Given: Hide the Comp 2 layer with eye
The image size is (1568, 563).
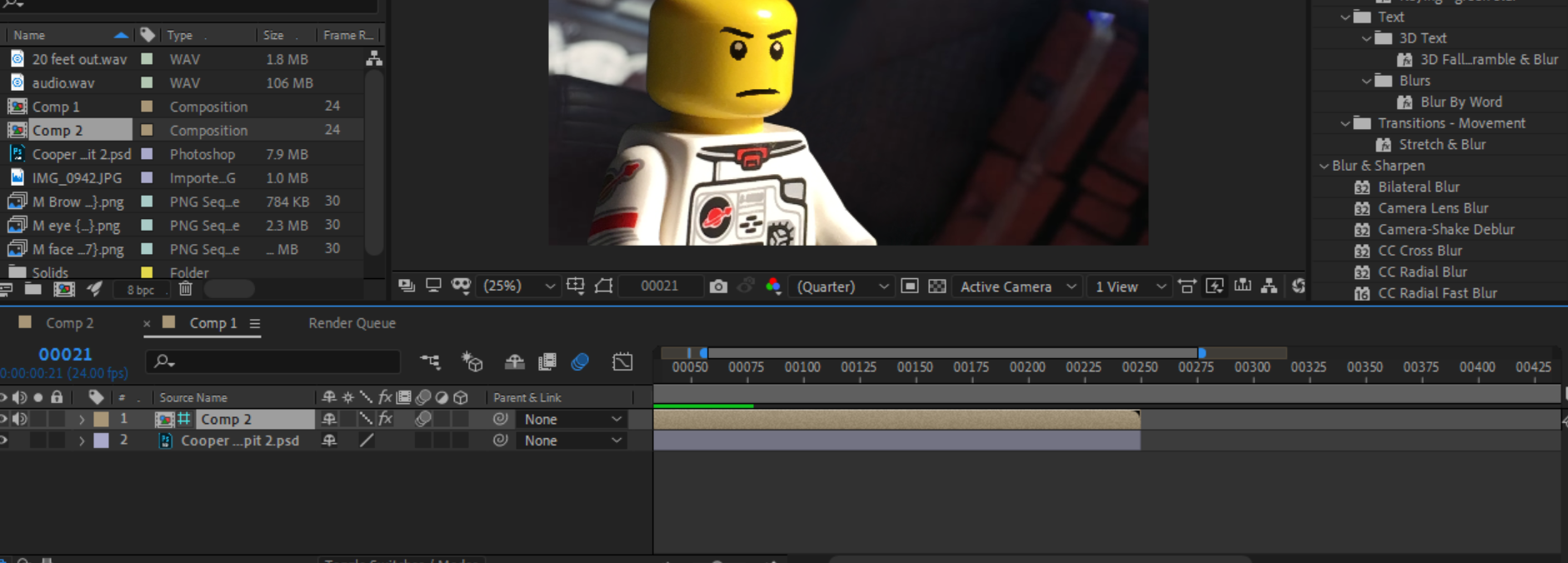Looking at the screenshot, I should (3, 419).
